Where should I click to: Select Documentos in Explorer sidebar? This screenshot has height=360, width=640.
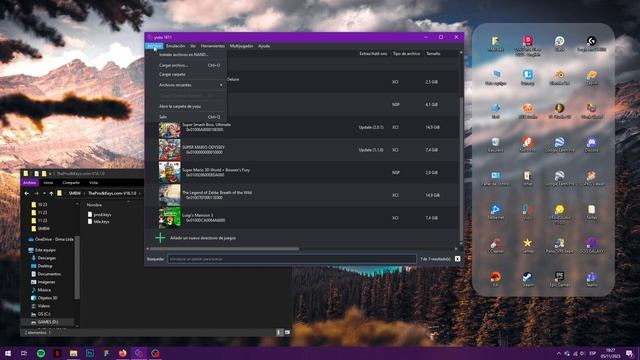click(46, 274)
